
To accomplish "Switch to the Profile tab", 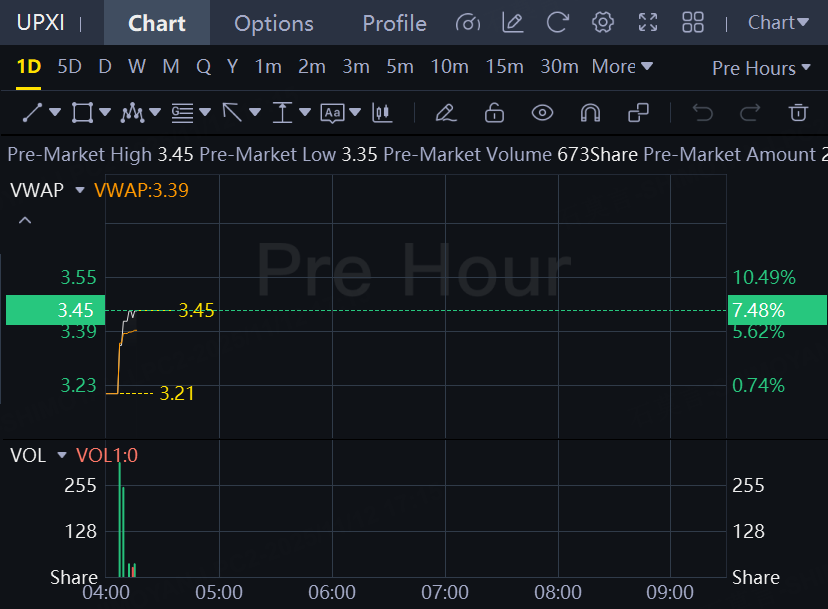I will [x=394, y=23].
